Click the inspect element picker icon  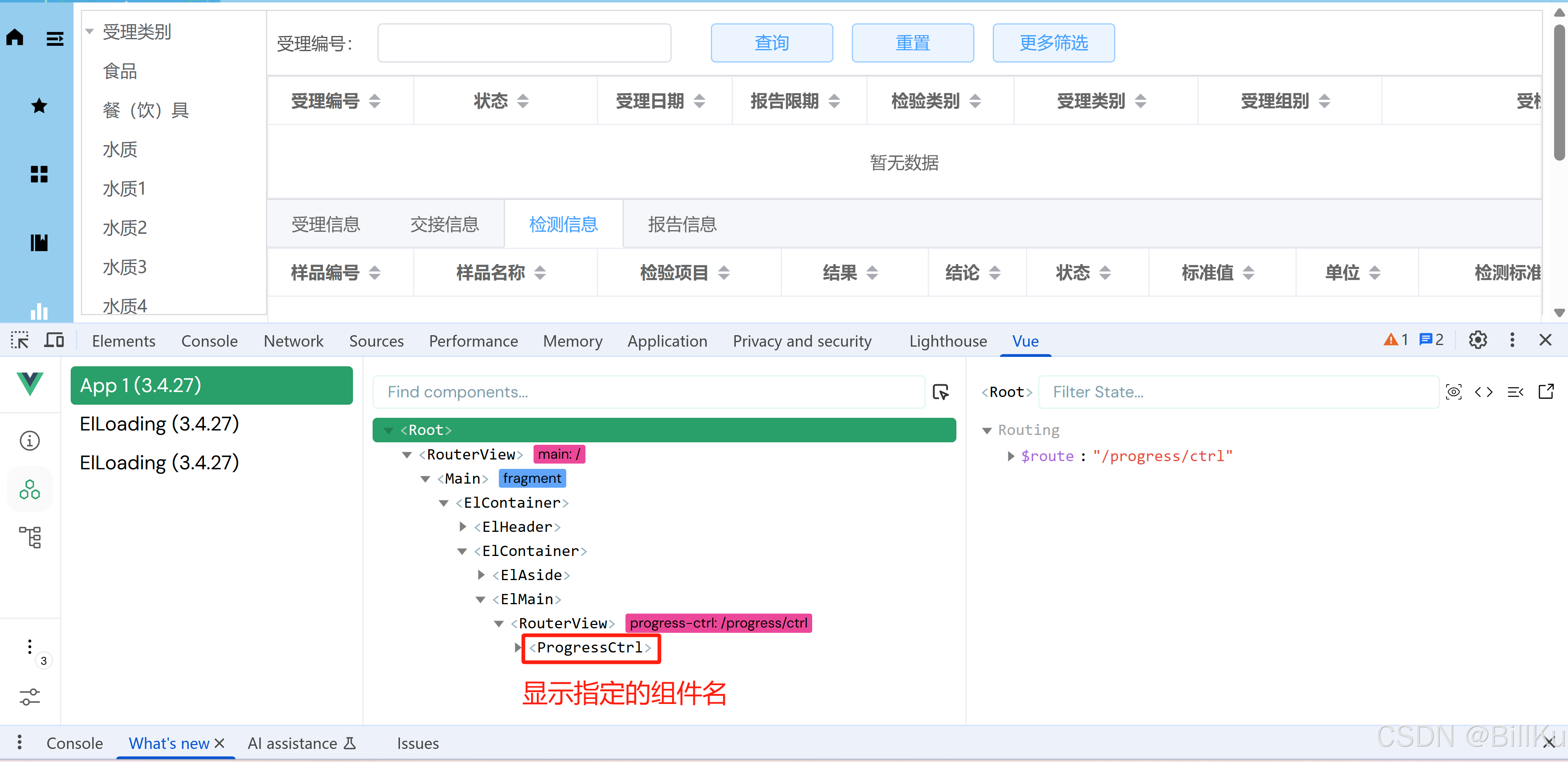20,340
